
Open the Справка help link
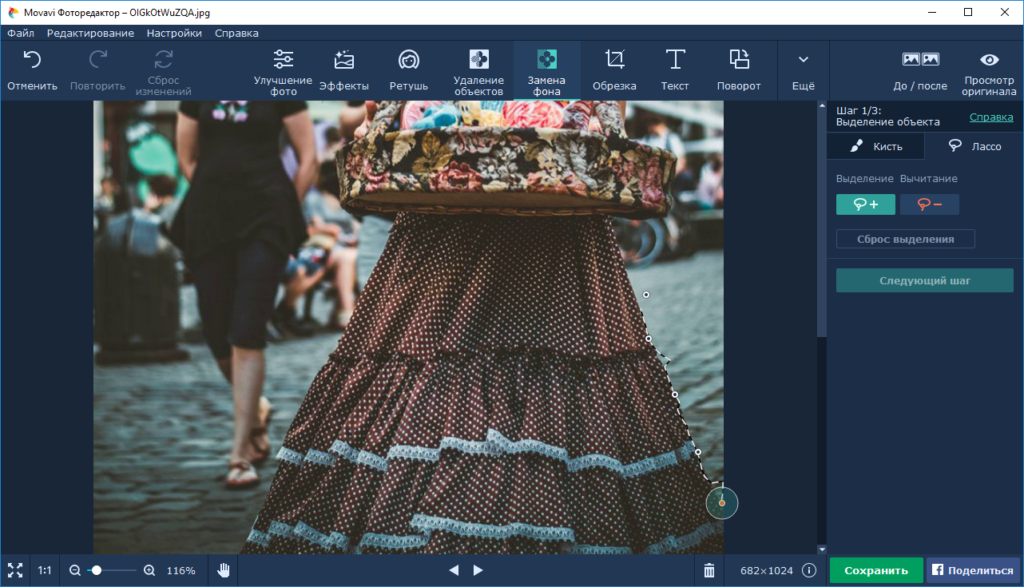tap(991, 117)
